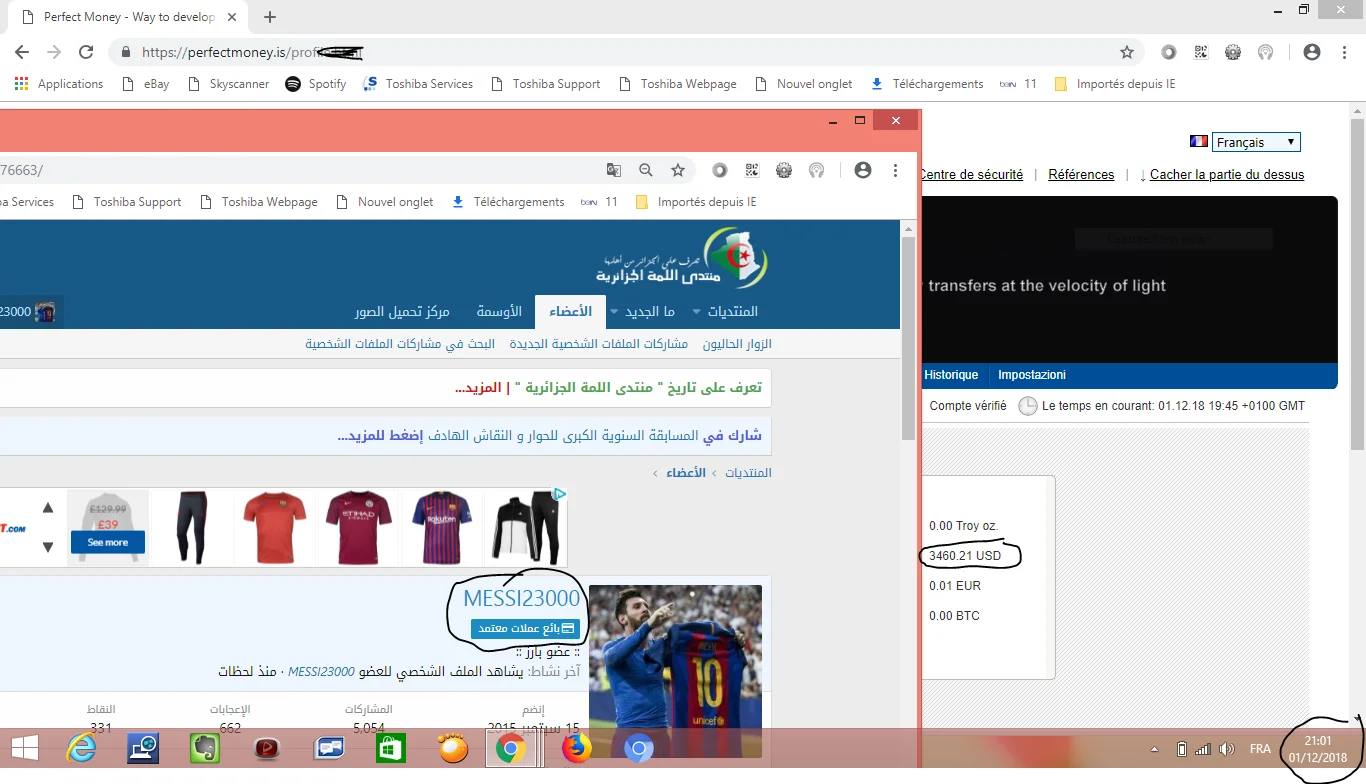Click the See more ad button

(108, 542)
